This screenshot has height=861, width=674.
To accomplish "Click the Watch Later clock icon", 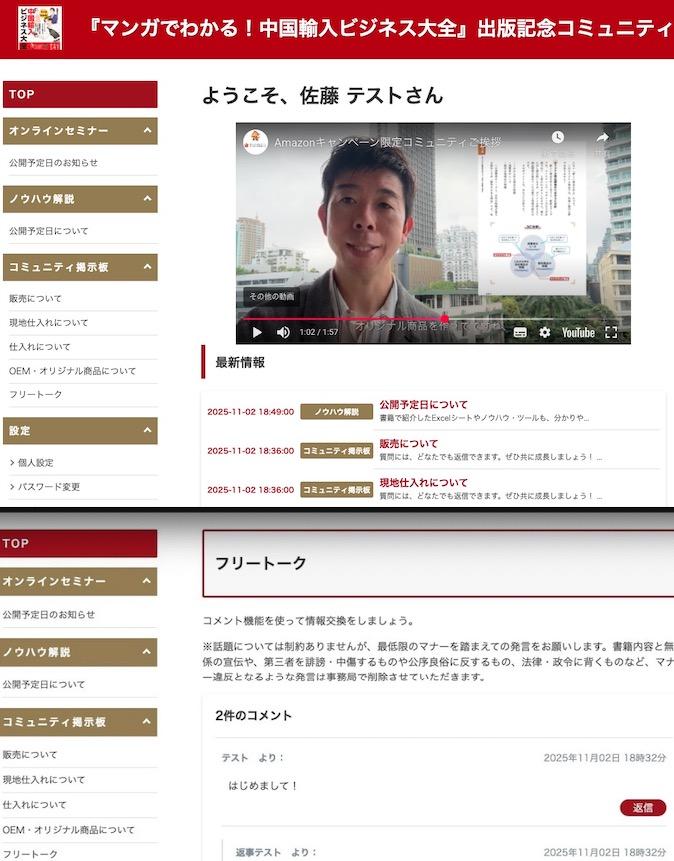I will tap(558, 138).
